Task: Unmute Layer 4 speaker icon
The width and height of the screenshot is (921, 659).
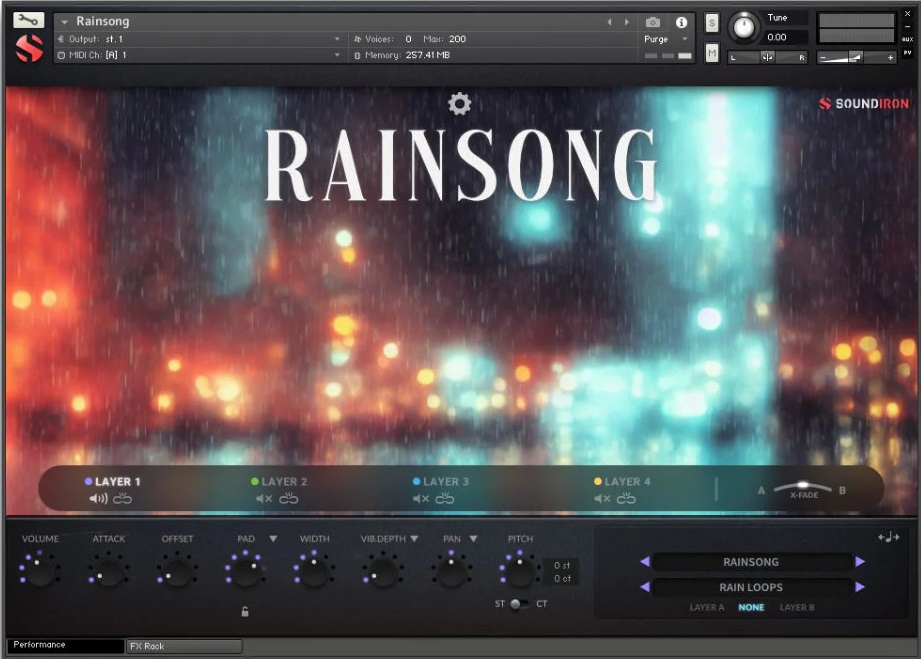Action: (x=602, y=499)
